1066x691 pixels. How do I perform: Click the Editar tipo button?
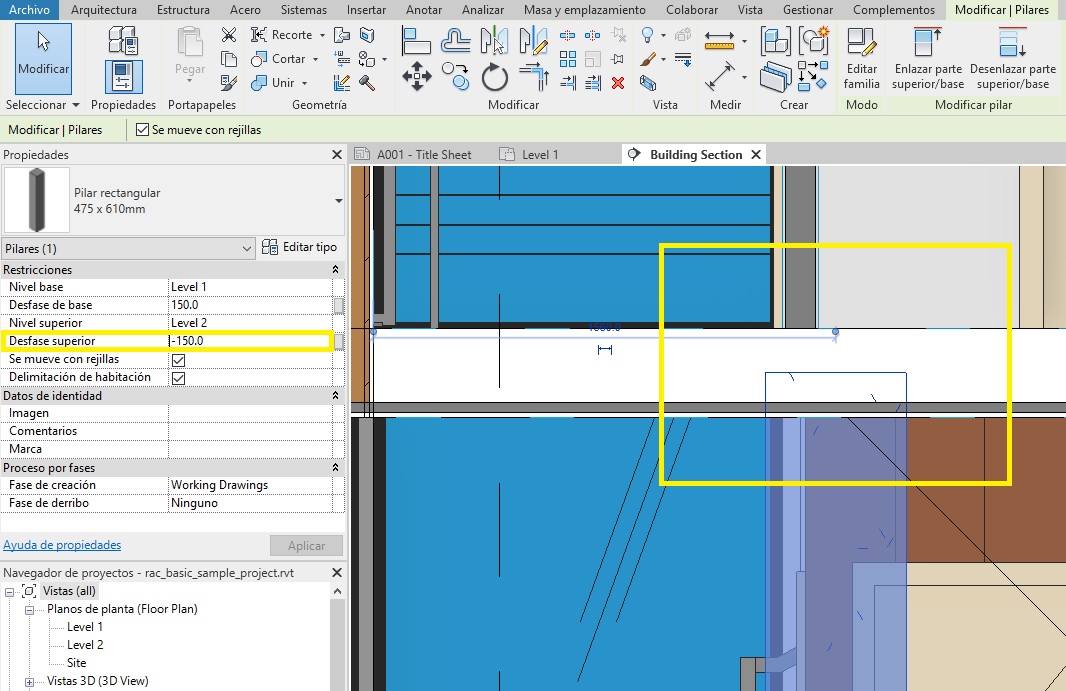300,247
